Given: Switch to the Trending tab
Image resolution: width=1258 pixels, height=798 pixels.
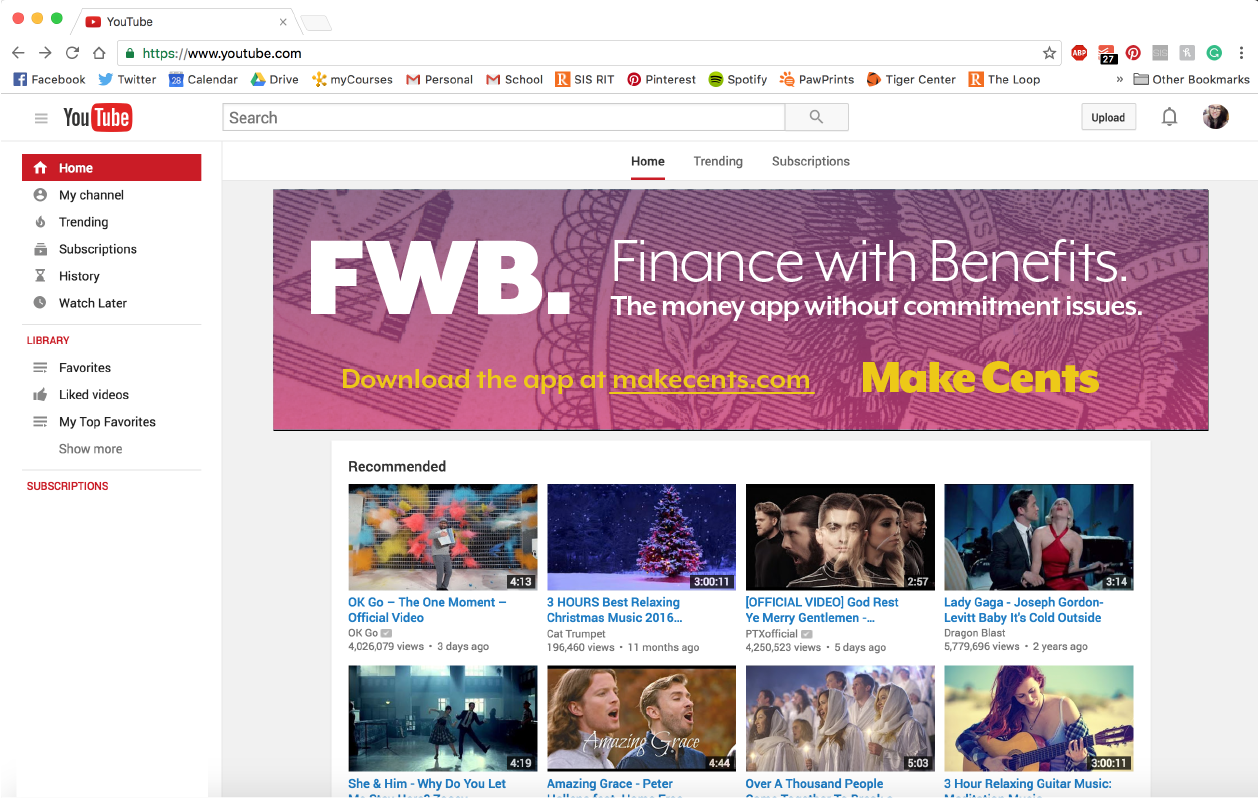Looking at the screenshot, I should point(718,161).
